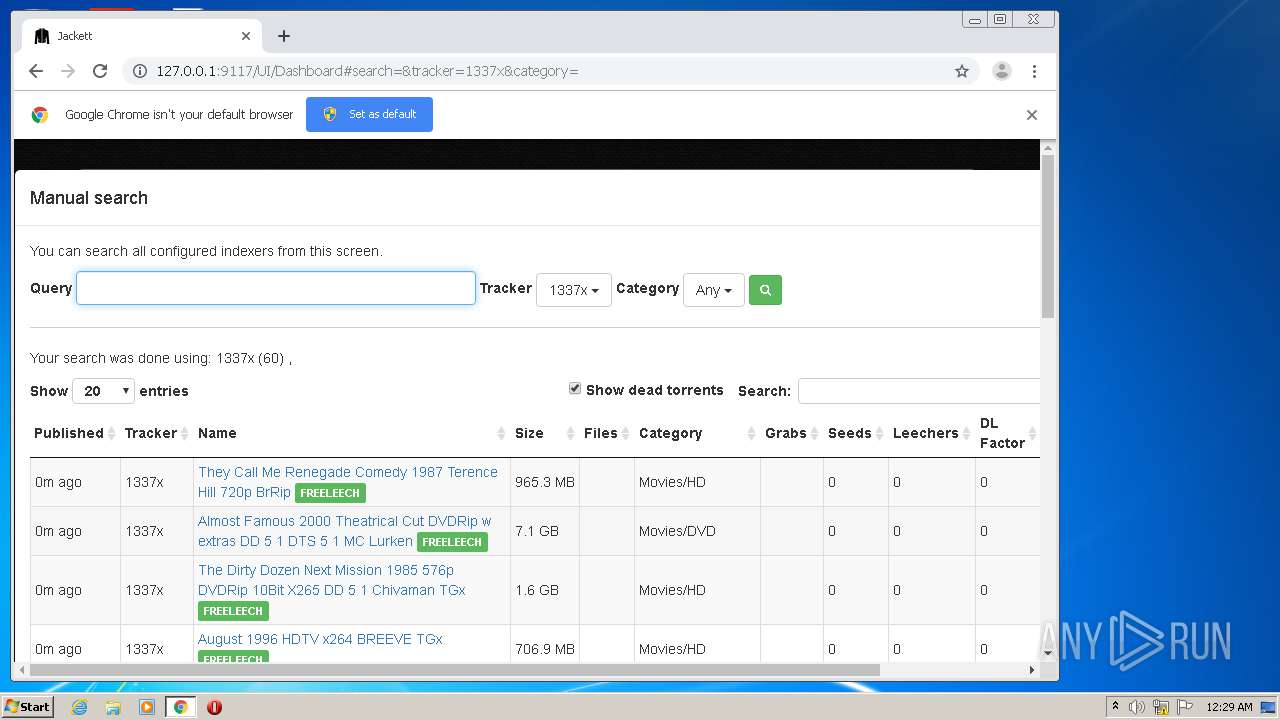The width and height of the screenshot is (1280, 720).
Task: Click the taskbar clock showing 12:29 AM
Action: click(1229, 707)
